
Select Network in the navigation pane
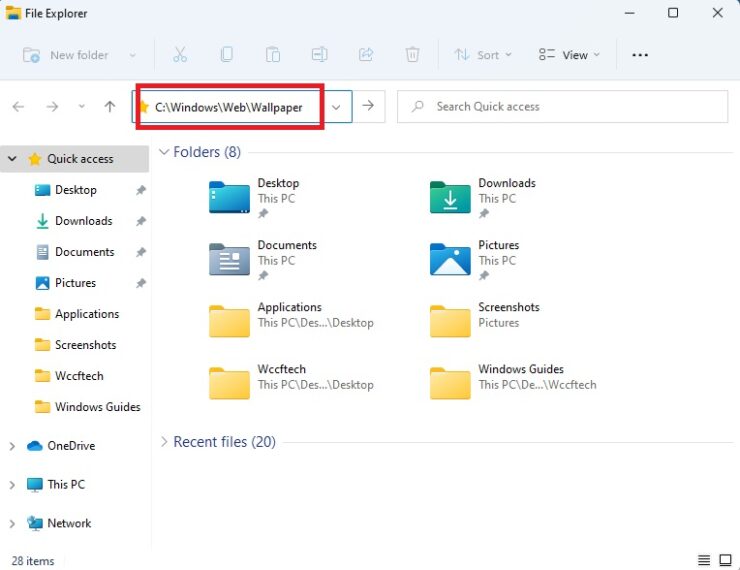[69, 523]
